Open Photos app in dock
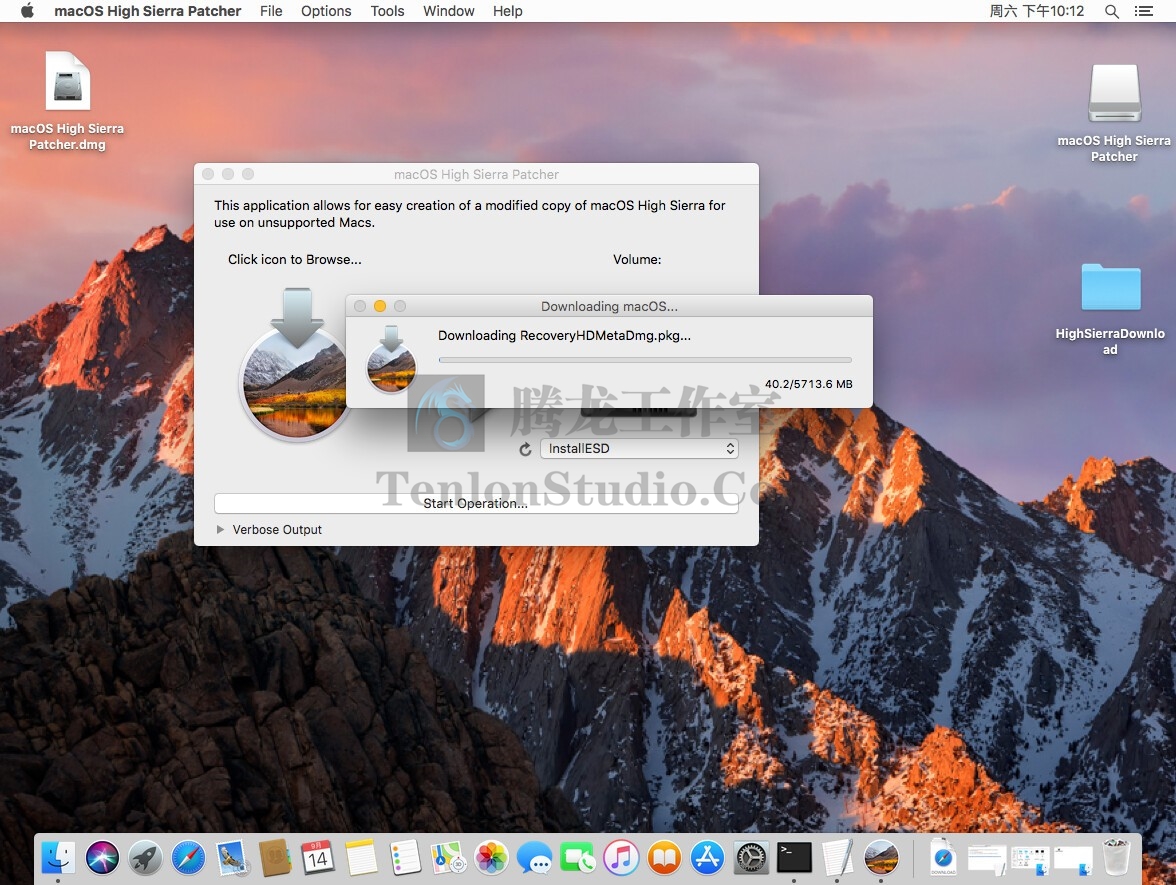Viewport: 1176px width, 885px height. pos(492,857)
